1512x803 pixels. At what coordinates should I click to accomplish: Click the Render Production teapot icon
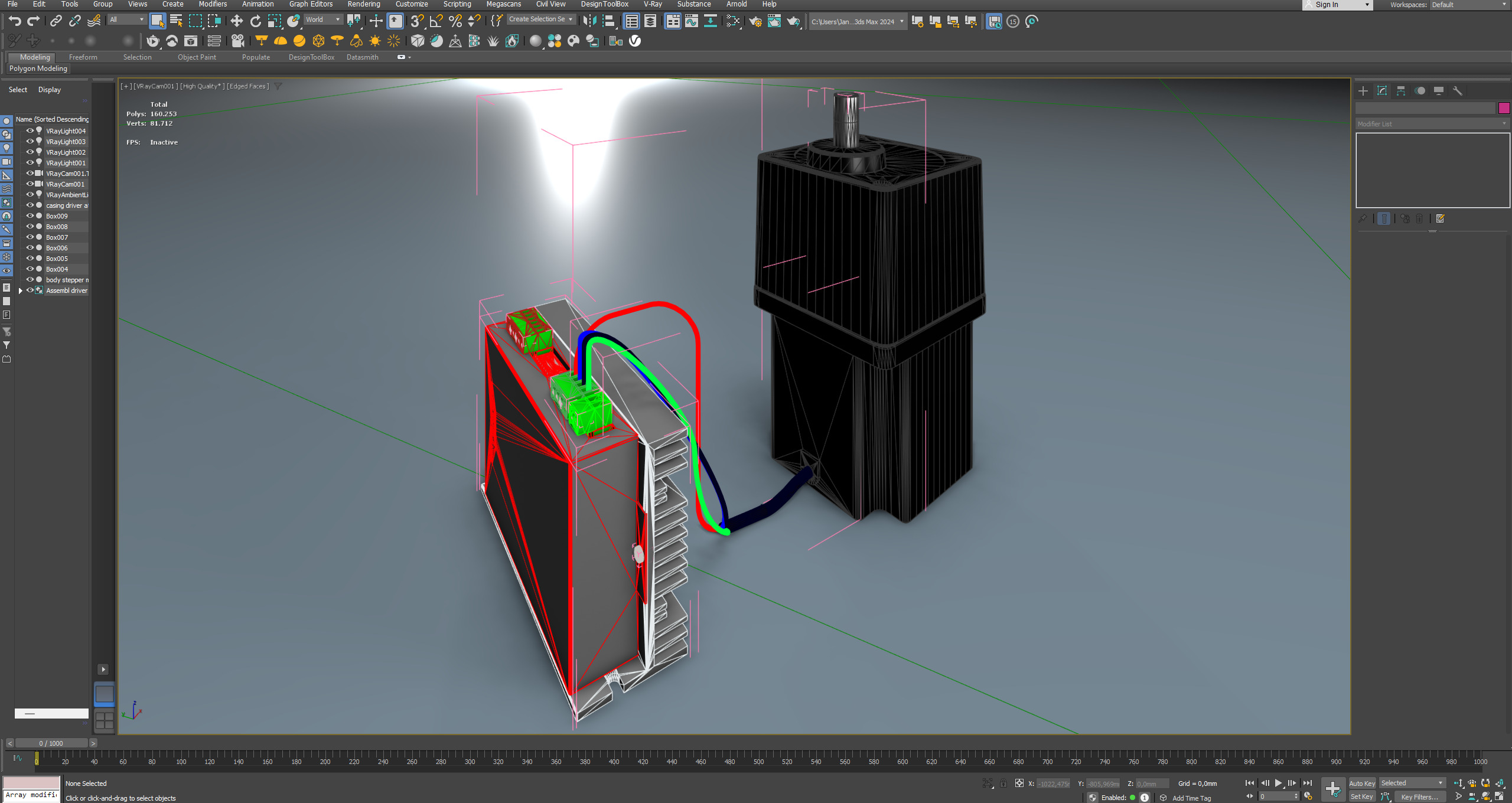793,21
